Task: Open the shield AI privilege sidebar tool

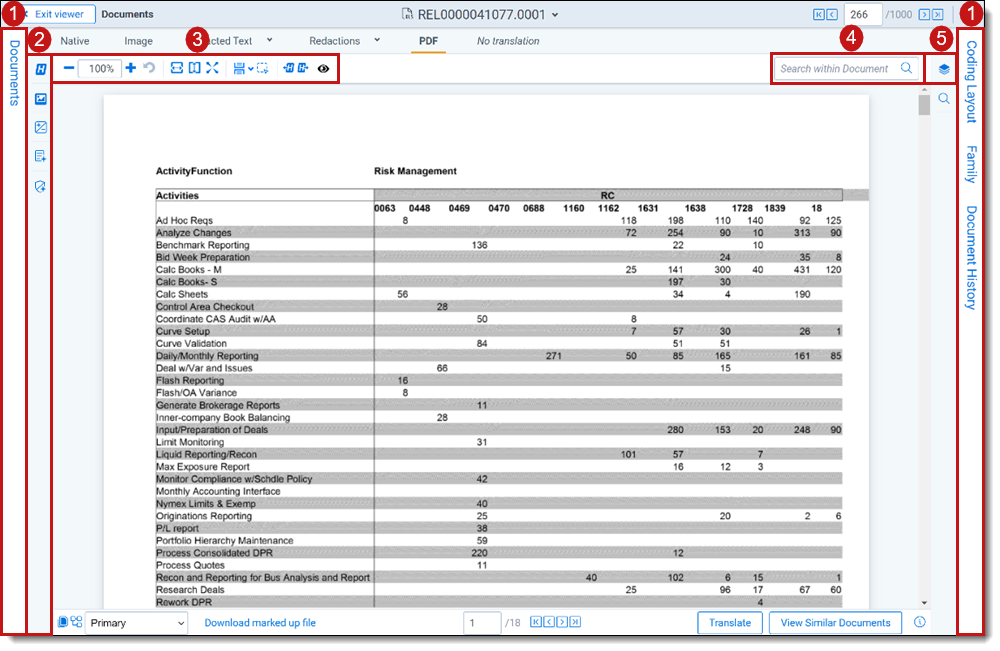Action: click(41, 186)
